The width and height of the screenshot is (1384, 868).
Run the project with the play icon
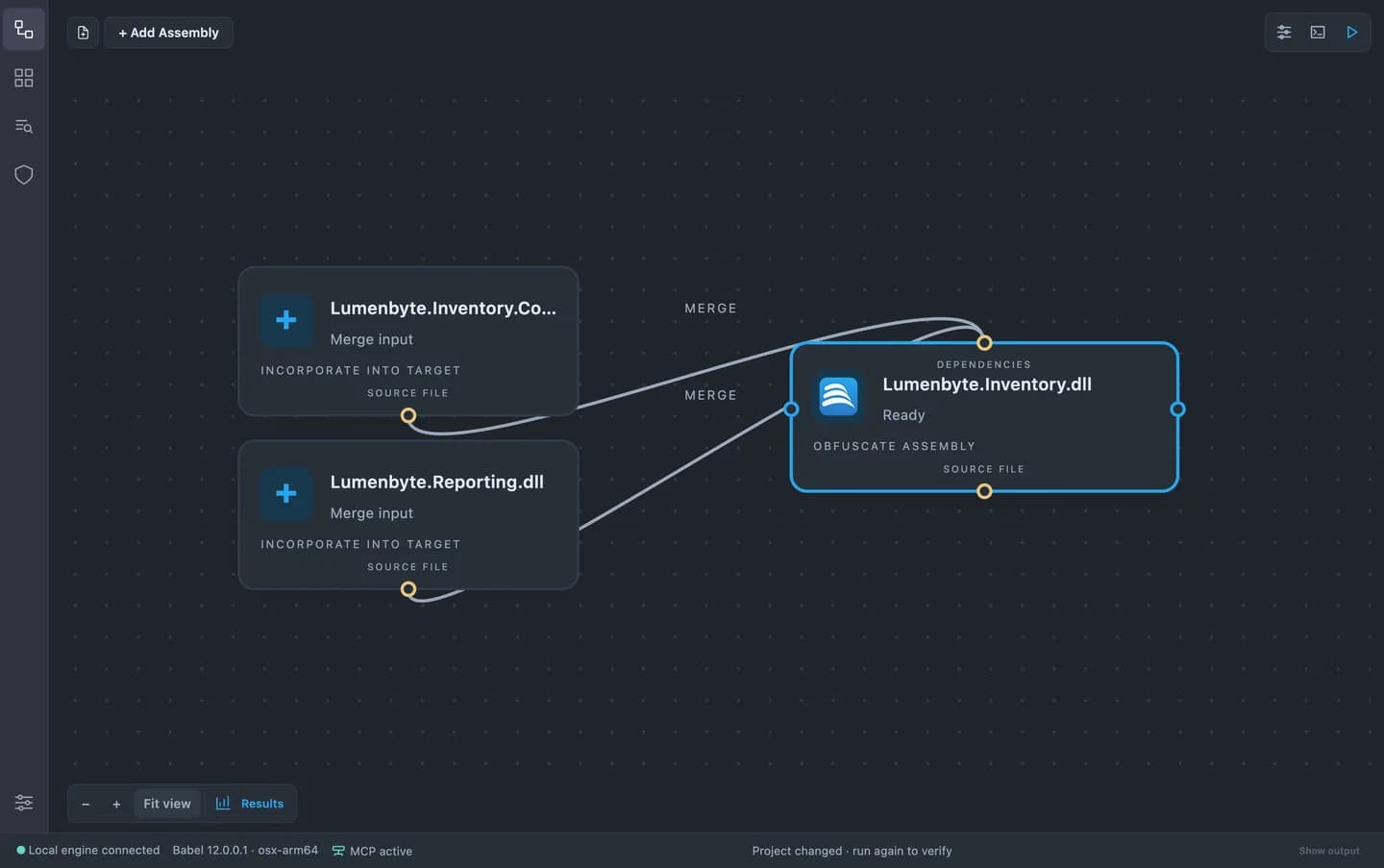click(1351, 33)
